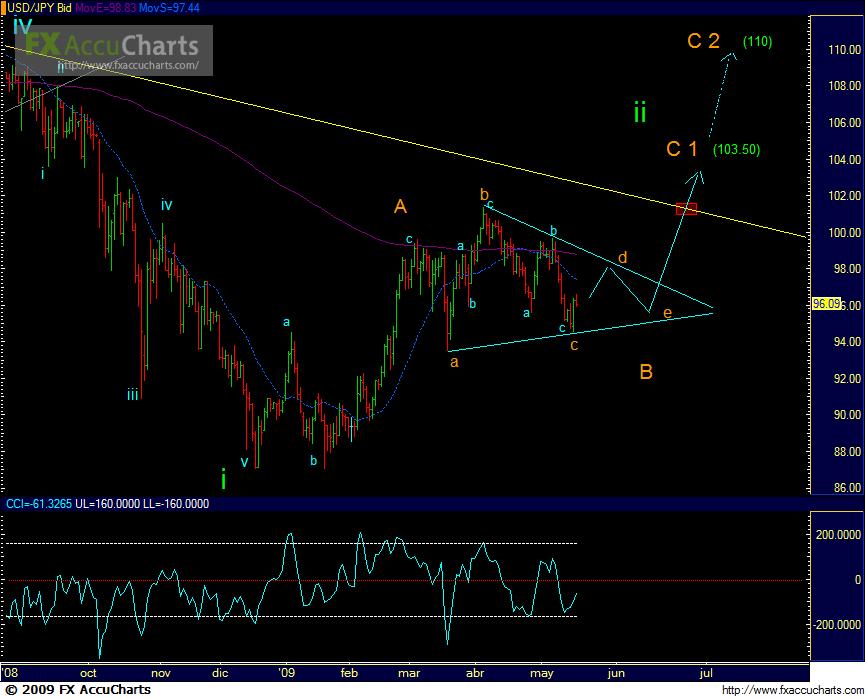Click the red square marker on the yellow trendline
The image size is (865, 699).
click(x=686, y=208)
